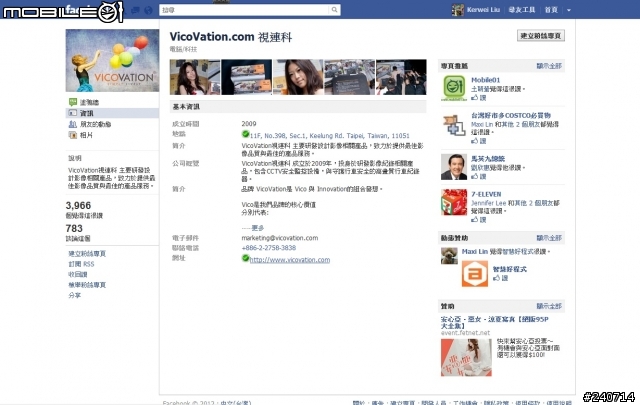Open the messages icon in top bar
Screen dimensions: 640x405
point(135,10)
